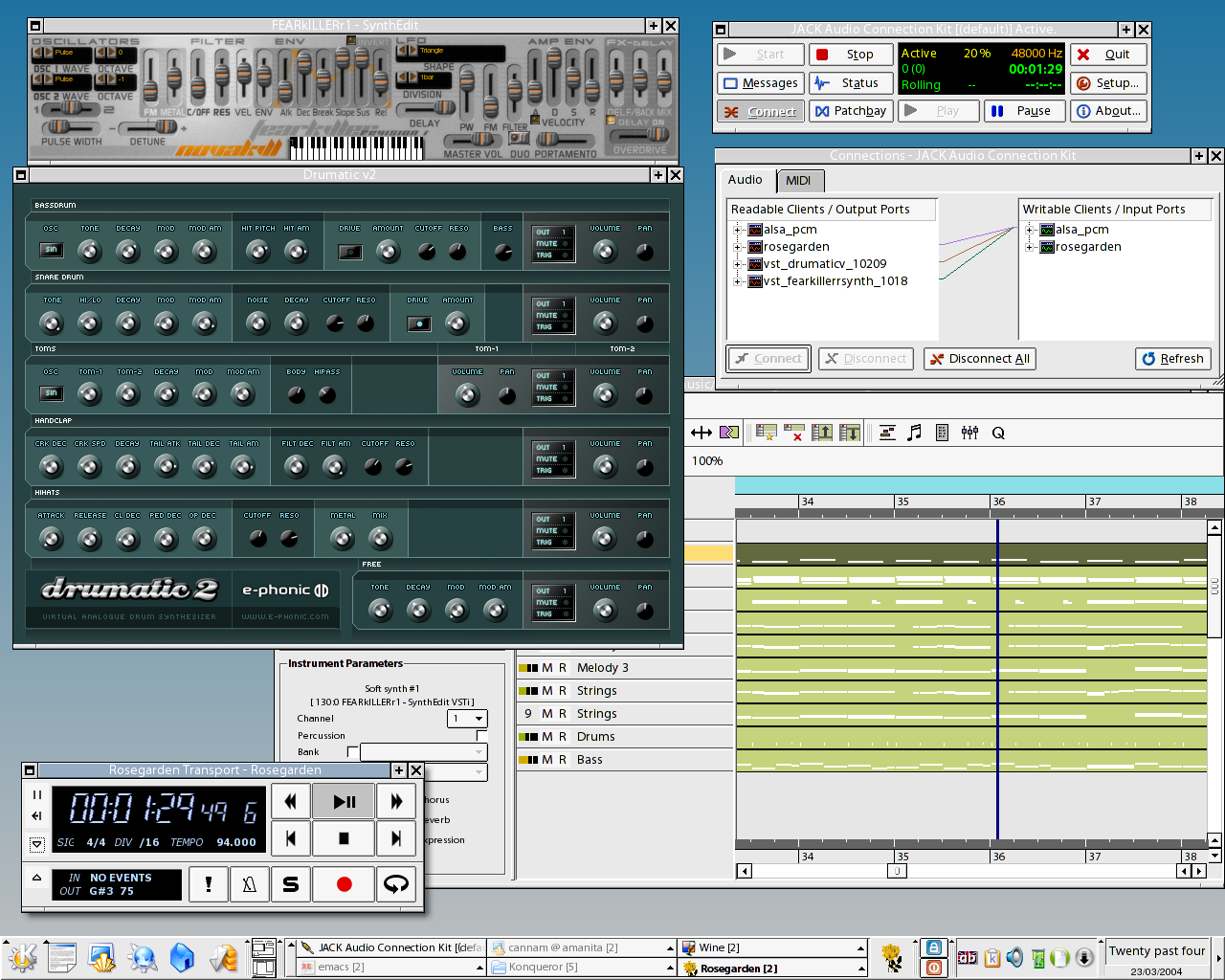Screen dimensions: 1225x980
Task: Open the matrix editor toolbar icon
Action: [x=887, y=433]
